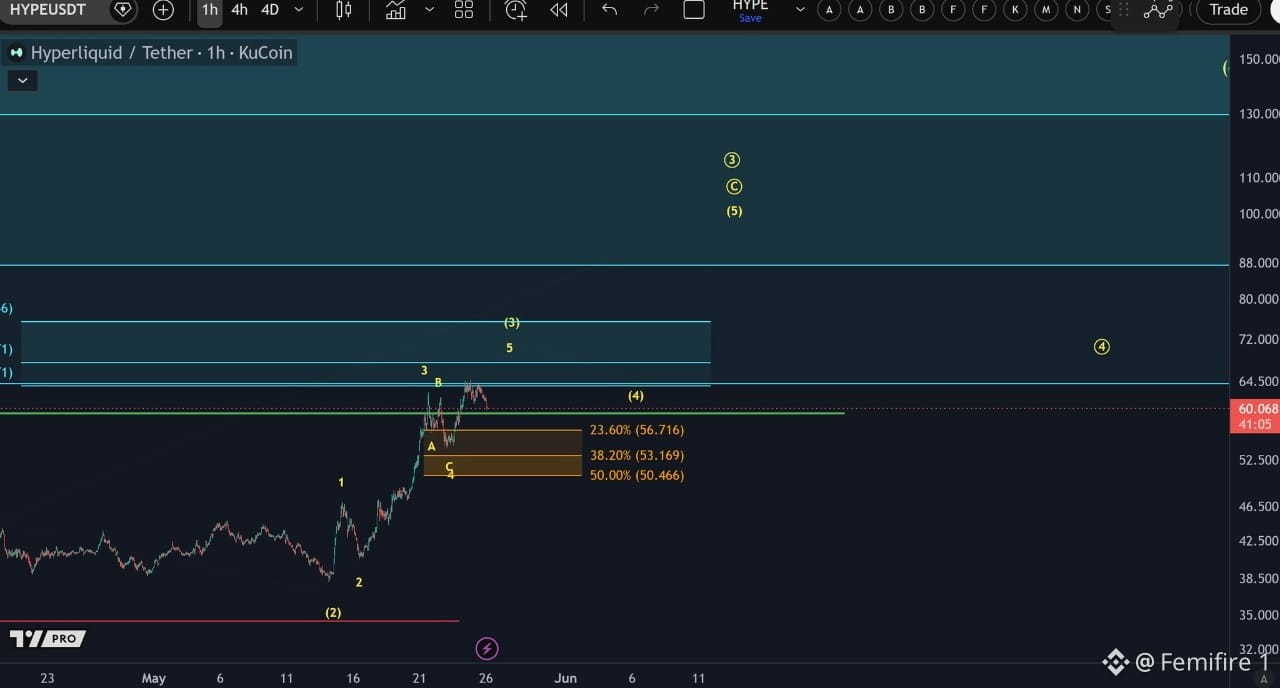Image resolution: width=1280 pixels, height=688 pixels.
Task: Select the 23.60% (56.716) Fib label
Action: click(636, 430)
